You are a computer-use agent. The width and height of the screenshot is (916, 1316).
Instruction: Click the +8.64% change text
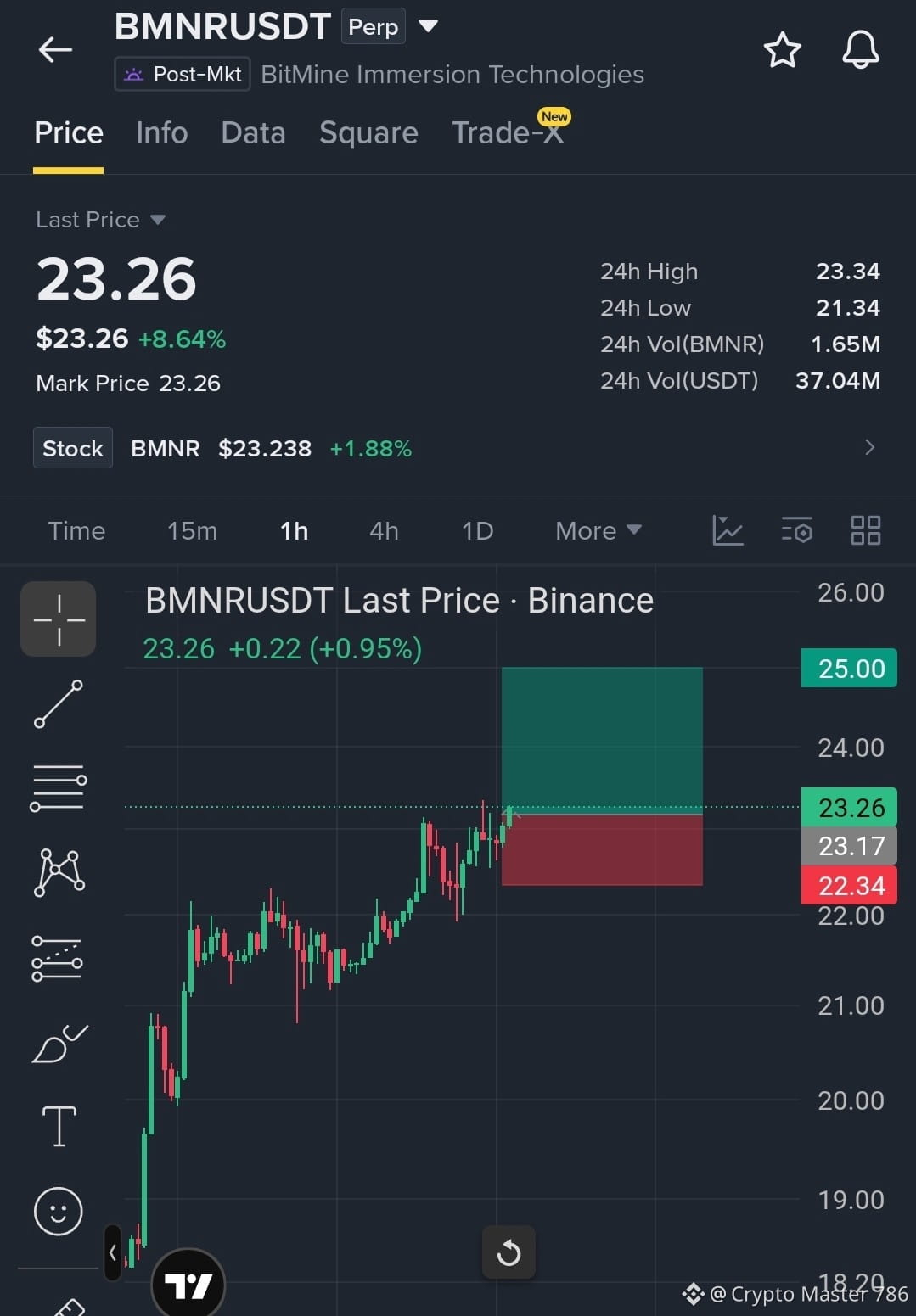tap(183, 339)
